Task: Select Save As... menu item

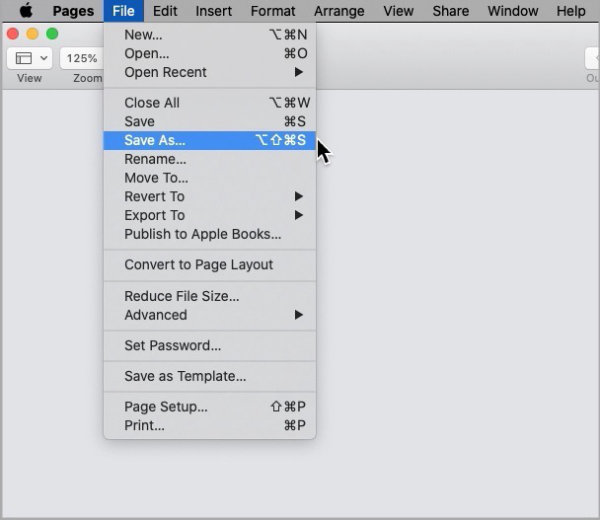Action: 210,140
